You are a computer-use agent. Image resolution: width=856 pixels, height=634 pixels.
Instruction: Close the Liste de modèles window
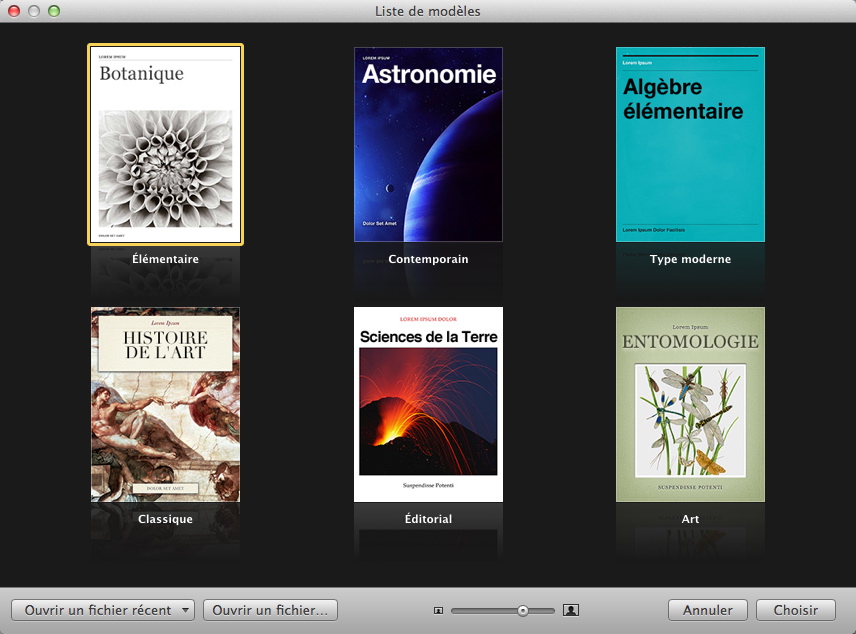14,11
